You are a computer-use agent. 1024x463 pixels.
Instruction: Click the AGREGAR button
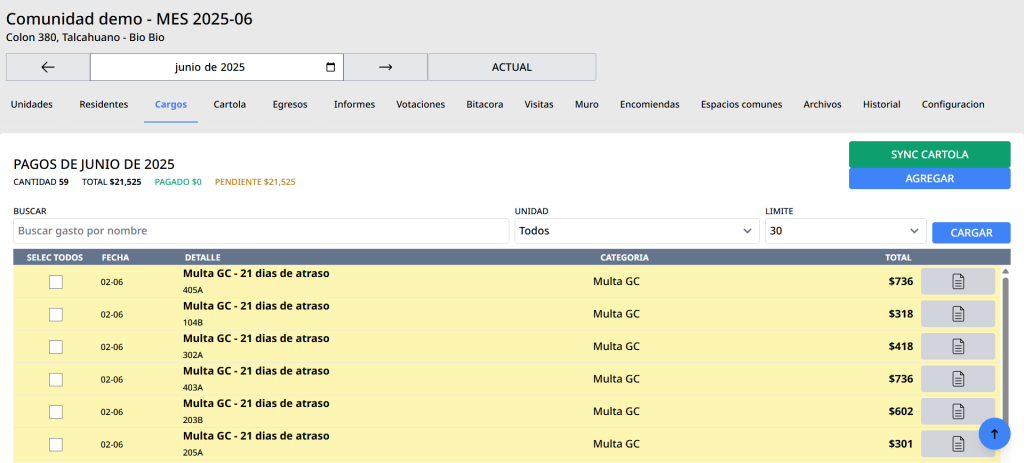[x=929, y=178]
